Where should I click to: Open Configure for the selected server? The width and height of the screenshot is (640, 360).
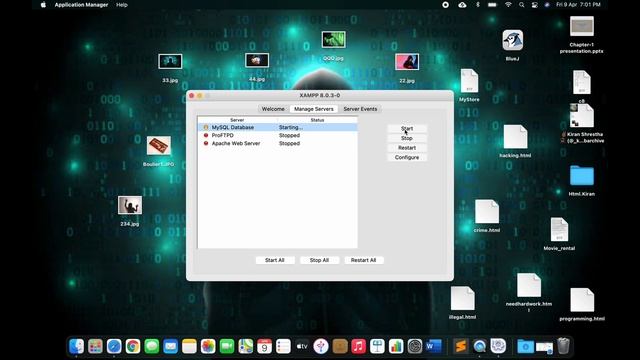click(x=407, y=157)
